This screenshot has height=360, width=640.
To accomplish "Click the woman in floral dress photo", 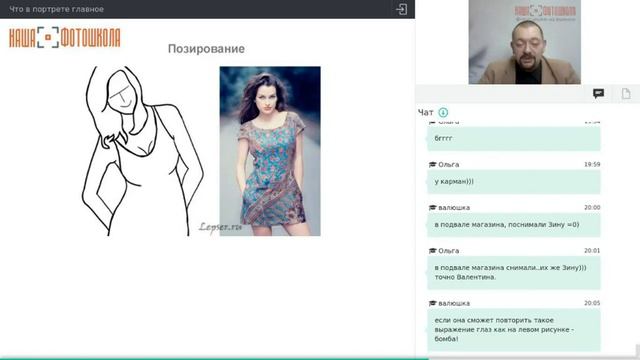I will coord(270,151).
